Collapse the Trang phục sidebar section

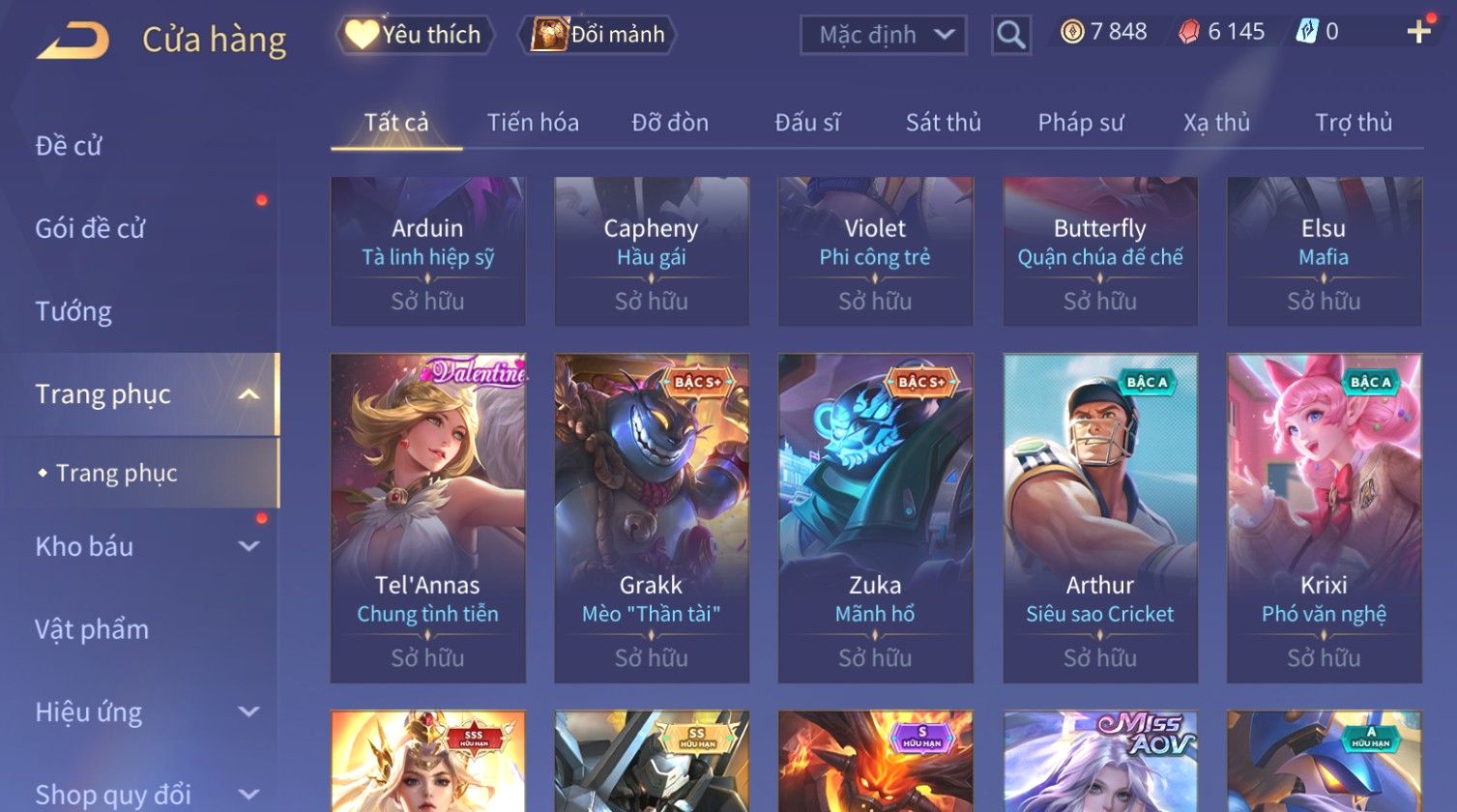pyautogui.click(x=248, y=394)
